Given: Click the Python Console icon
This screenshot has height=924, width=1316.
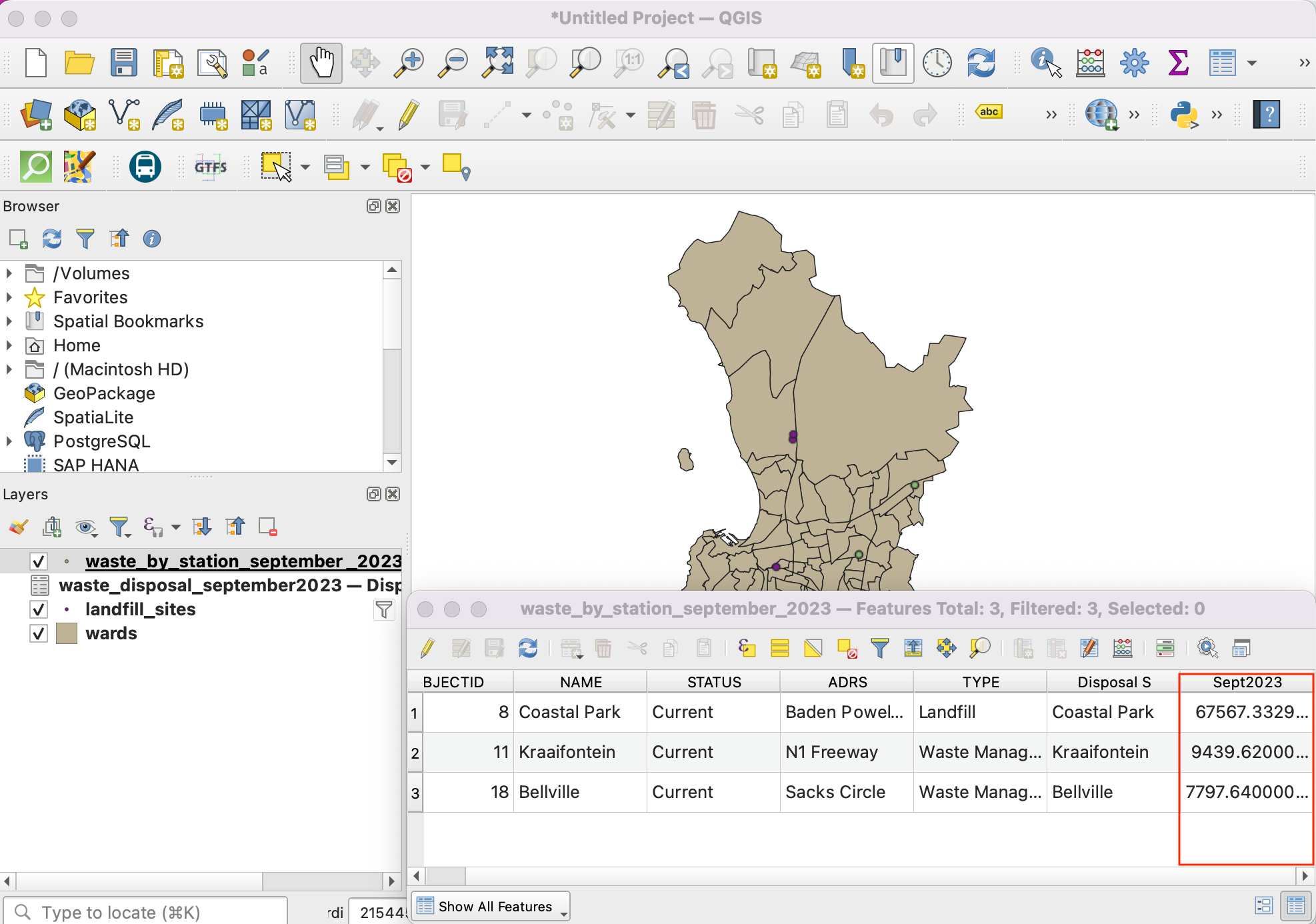Looking at the screenshot, I should [1183, 115].
